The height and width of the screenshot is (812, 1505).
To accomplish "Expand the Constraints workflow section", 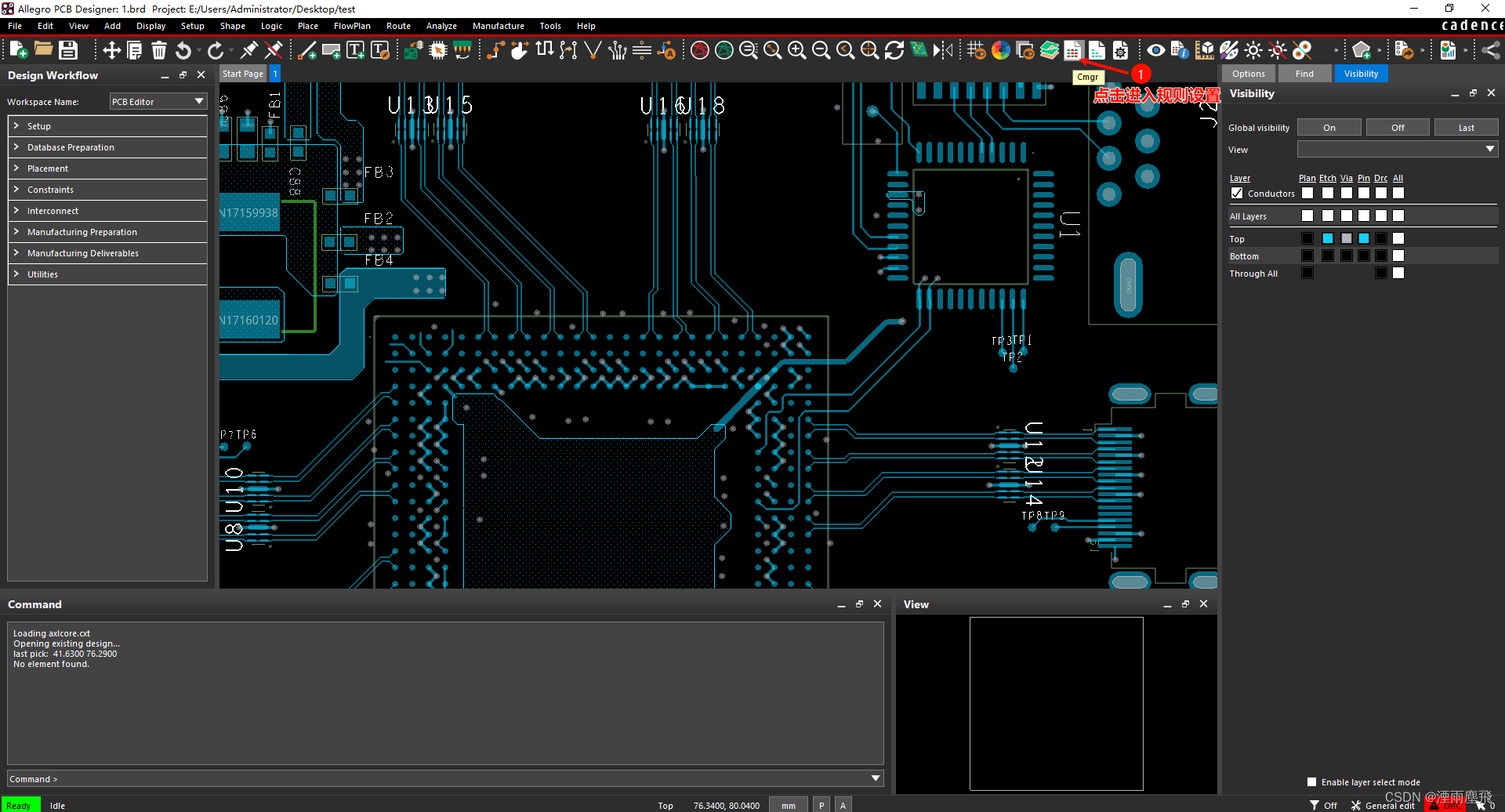I will click(x=107, y=190).
